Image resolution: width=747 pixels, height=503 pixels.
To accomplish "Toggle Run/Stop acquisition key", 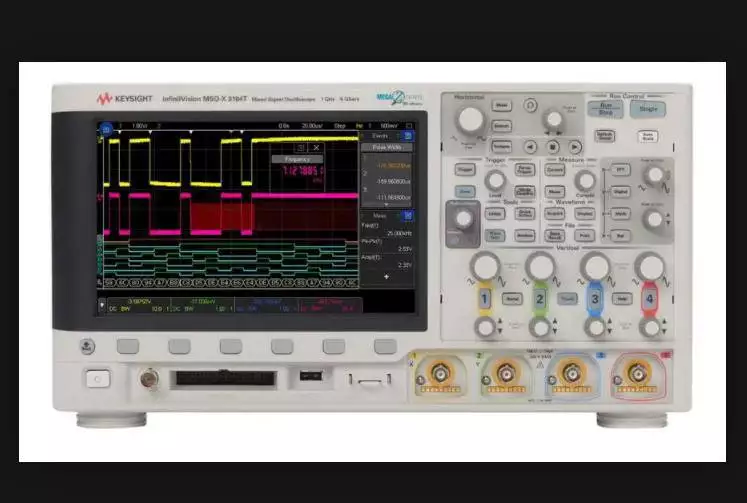I will [605, 109].
